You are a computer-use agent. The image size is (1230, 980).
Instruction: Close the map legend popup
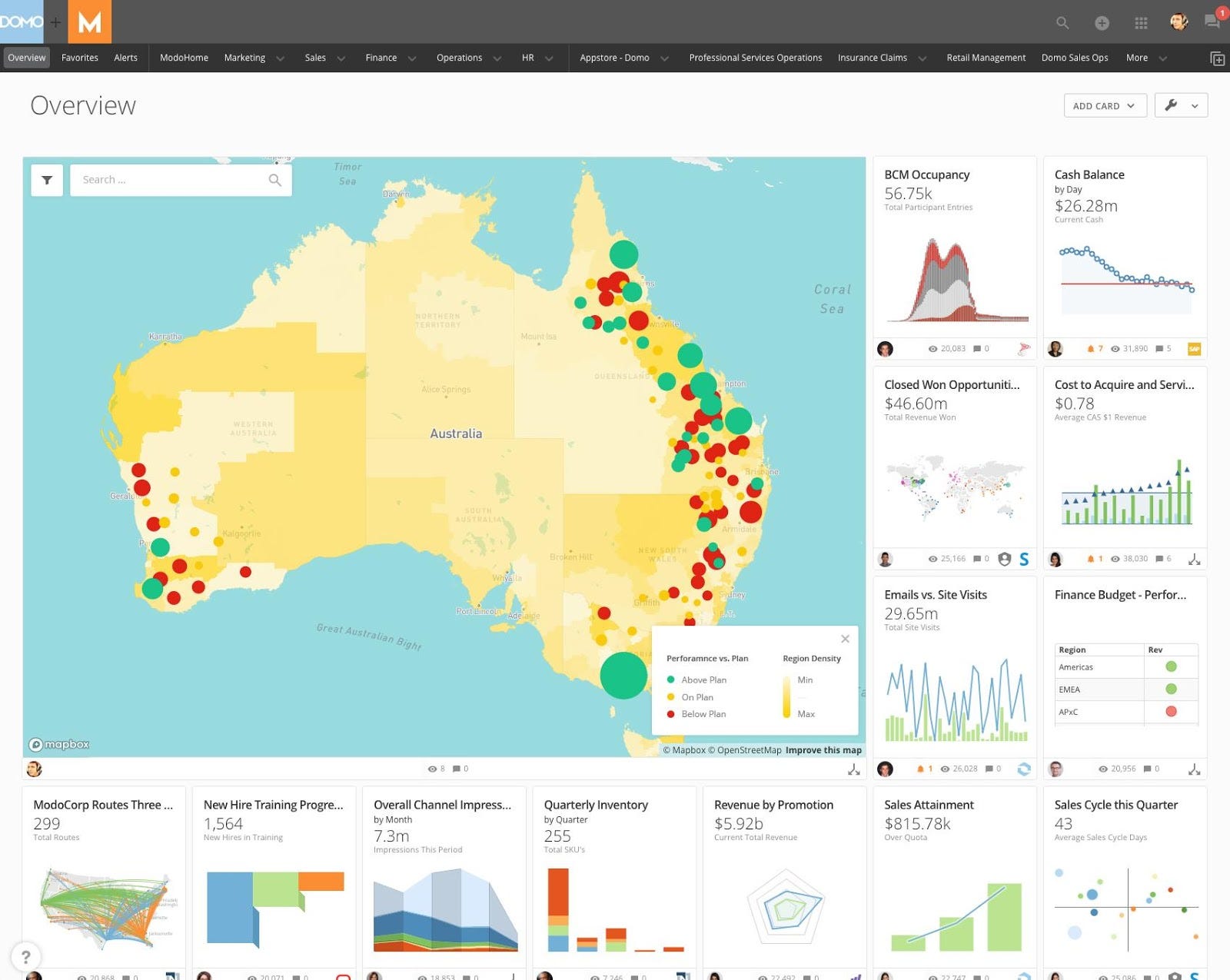pyautogui.click(x=845, y=639)
